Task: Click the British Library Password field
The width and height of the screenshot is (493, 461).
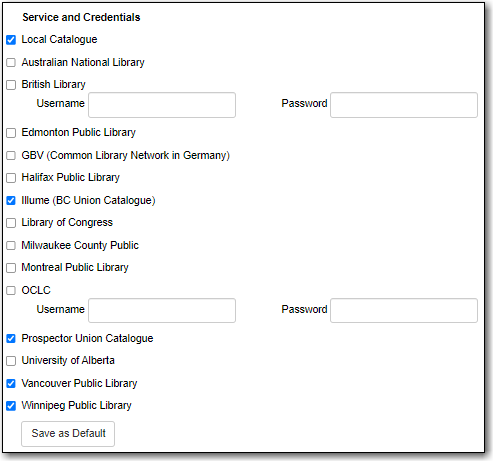Action: coord(404,105)
